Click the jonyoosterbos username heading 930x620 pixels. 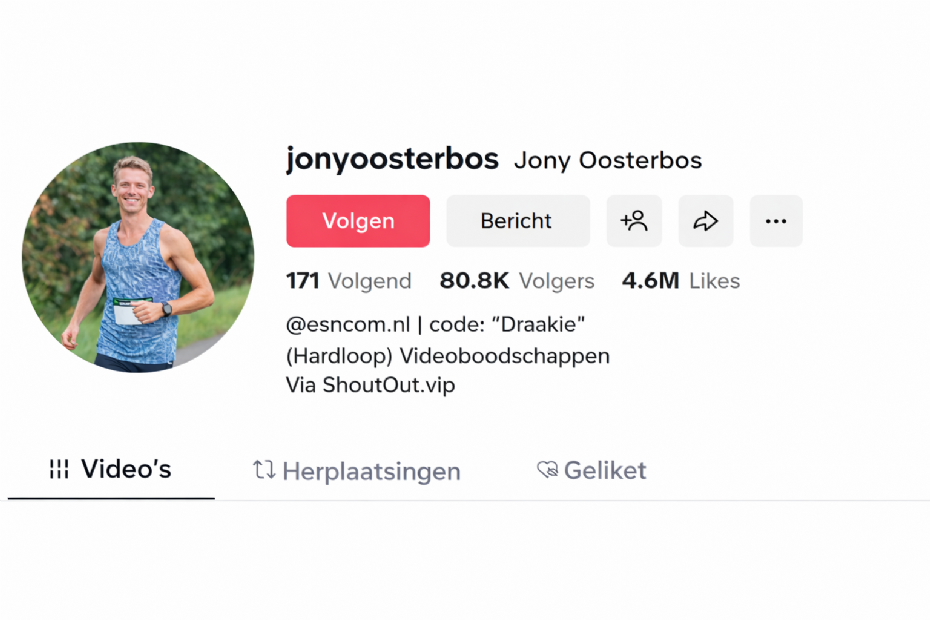(x=393, y=159)
